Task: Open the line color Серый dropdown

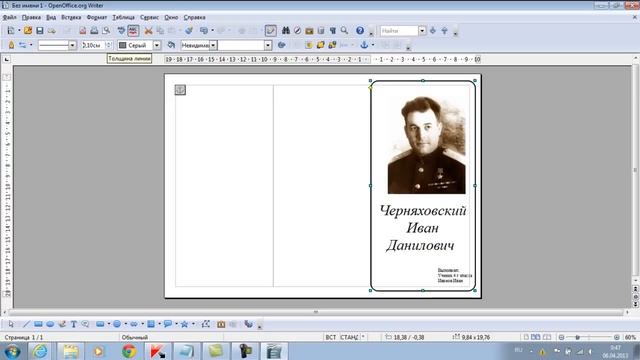Action: [157, 45]
